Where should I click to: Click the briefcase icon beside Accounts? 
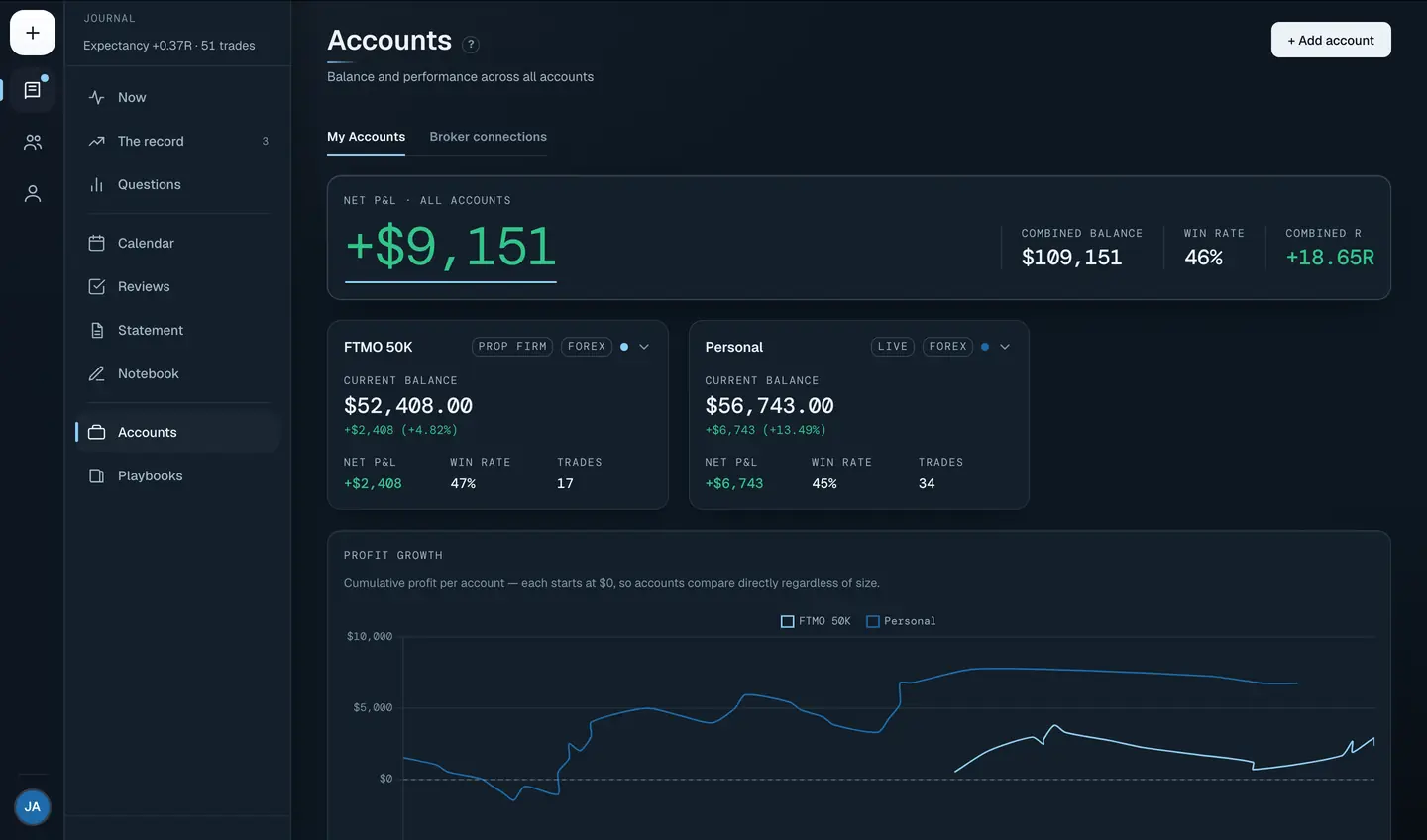click(96, 432)
